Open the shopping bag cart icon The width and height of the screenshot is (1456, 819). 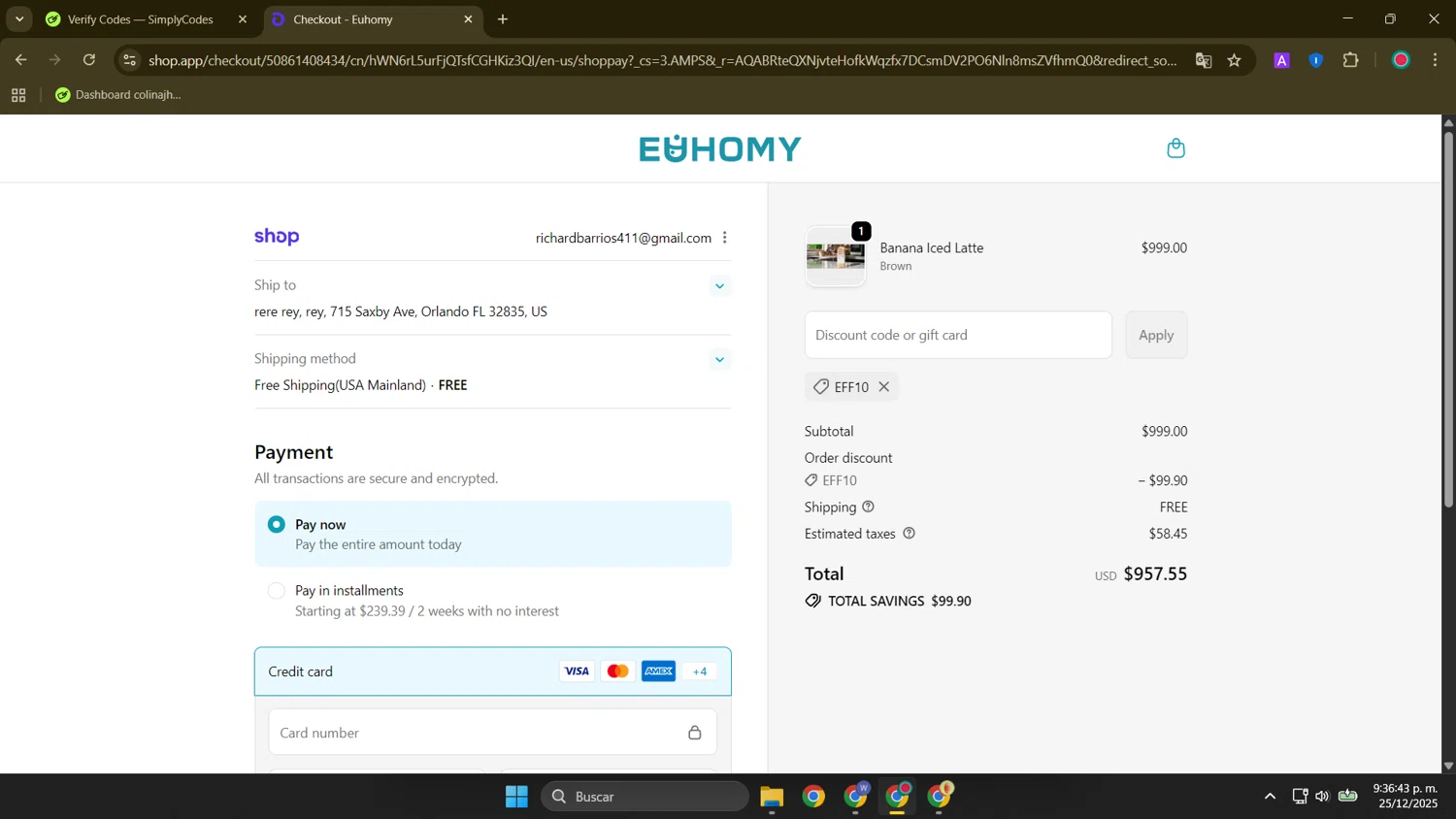(x=1175, y=148)
